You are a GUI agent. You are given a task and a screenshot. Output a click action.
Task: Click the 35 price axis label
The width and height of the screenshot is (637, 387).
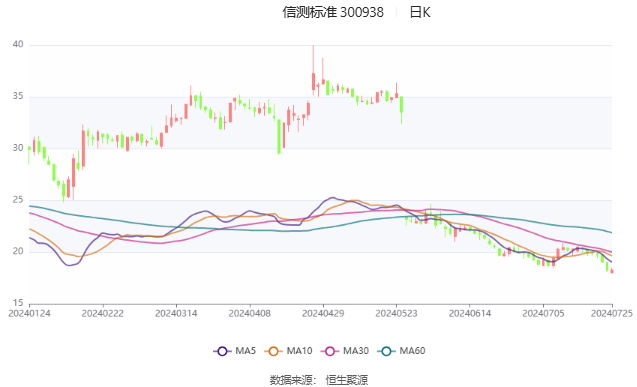(18, 96)
